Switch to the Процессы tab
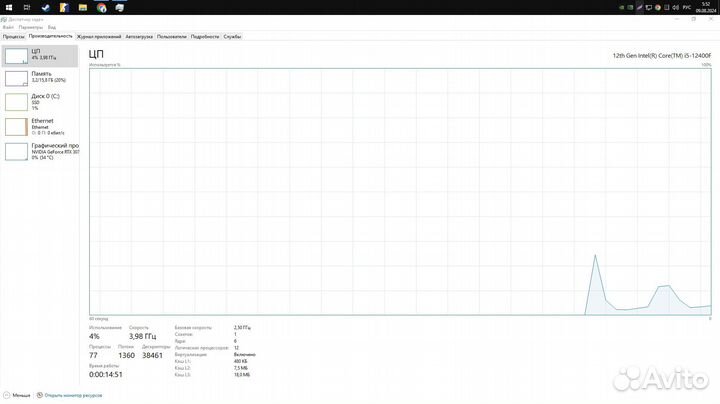 click(x=13, y=36)
